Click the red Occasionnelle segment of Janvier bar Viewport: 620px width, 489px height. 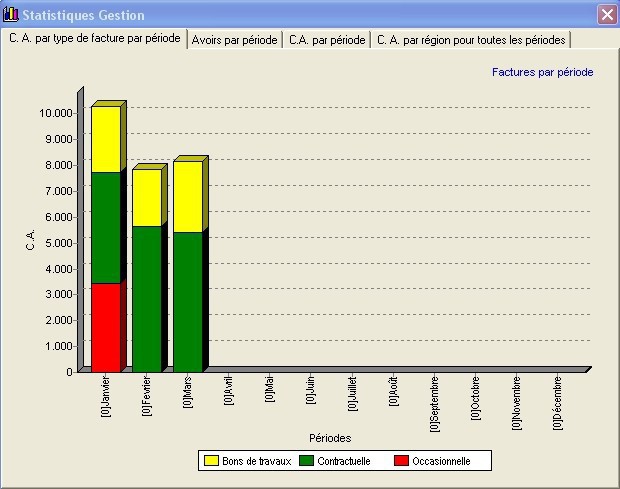[105, 327]
